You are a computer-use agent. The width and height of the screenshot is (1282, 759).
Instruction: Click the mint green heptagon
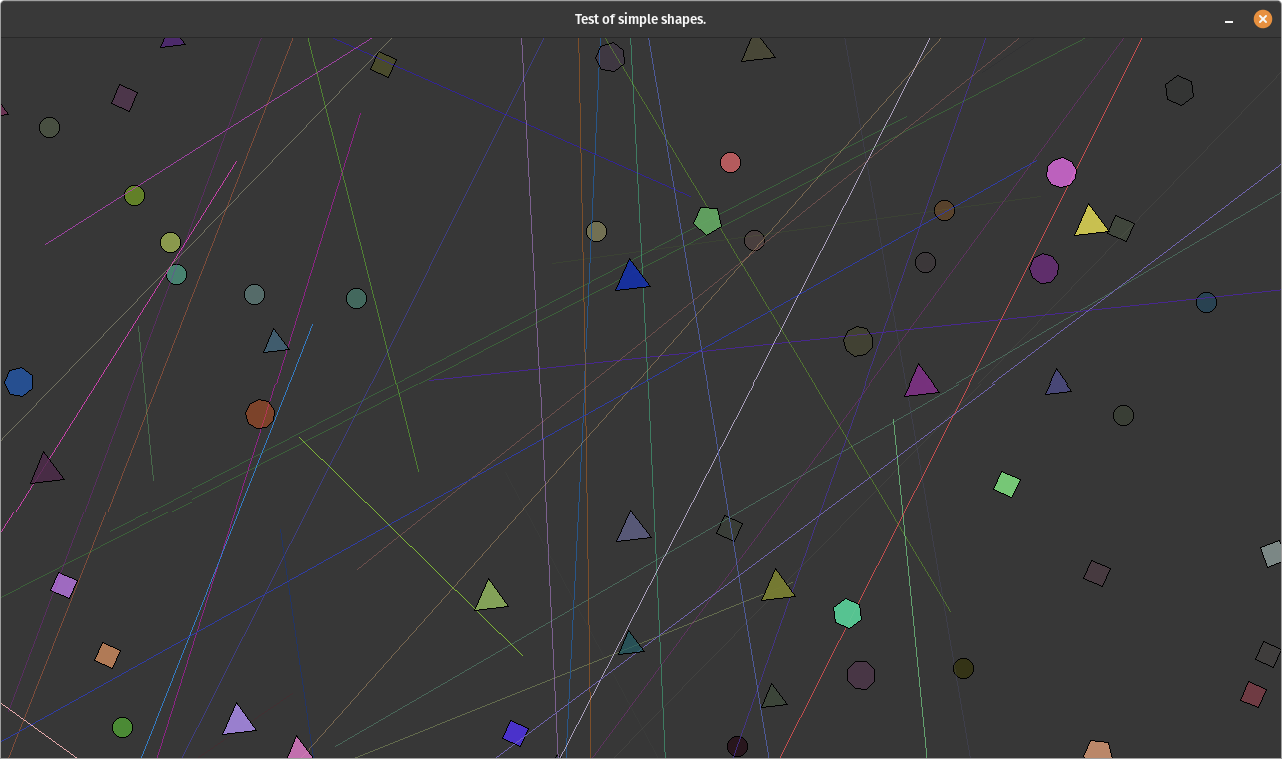pos(847,613)
